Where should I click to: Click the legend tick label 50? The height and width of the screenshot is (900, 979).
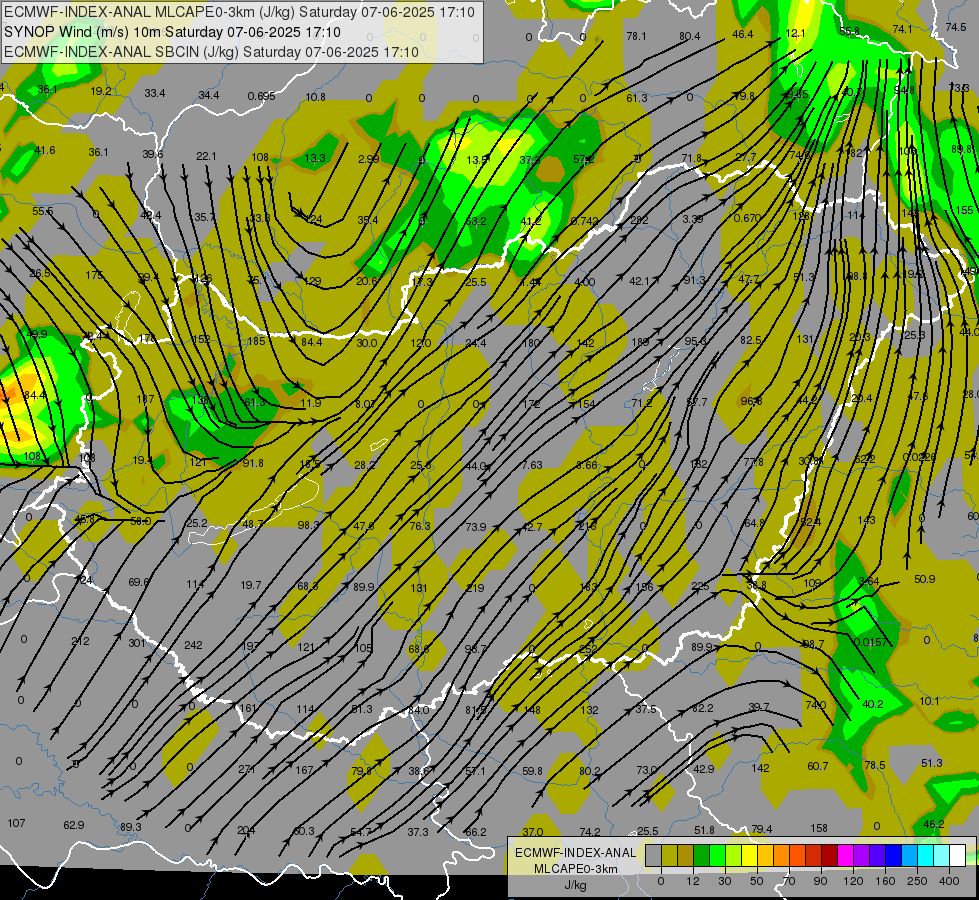757,881
